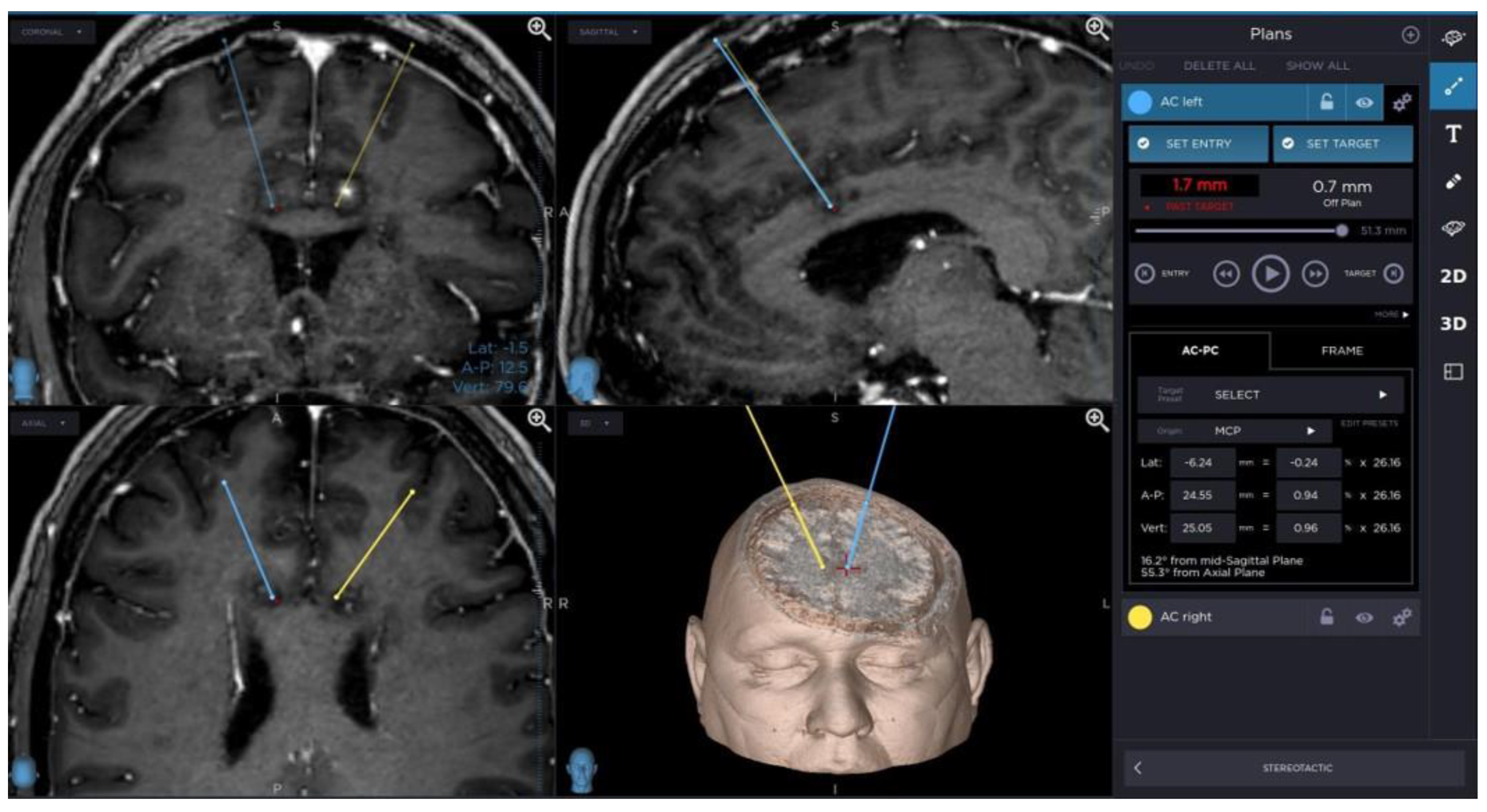Click the STEREOTACTIC label at bottom
The width and height of the screenshot is (1487, 812).
[1297, 768]
